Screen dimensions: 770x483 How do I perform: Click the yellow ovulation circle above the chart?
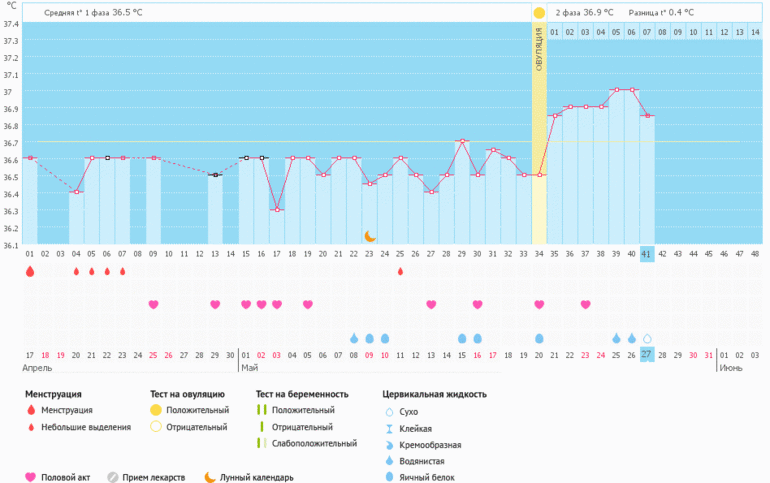point(539,13)
